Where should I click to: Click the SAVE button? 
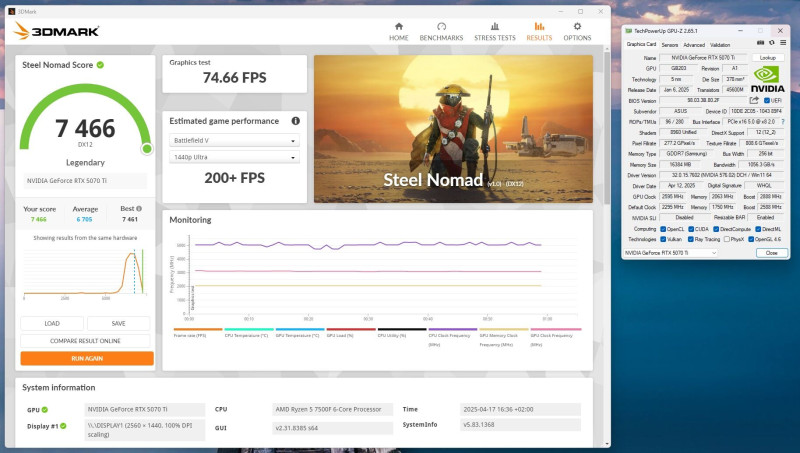coord(118,323)
